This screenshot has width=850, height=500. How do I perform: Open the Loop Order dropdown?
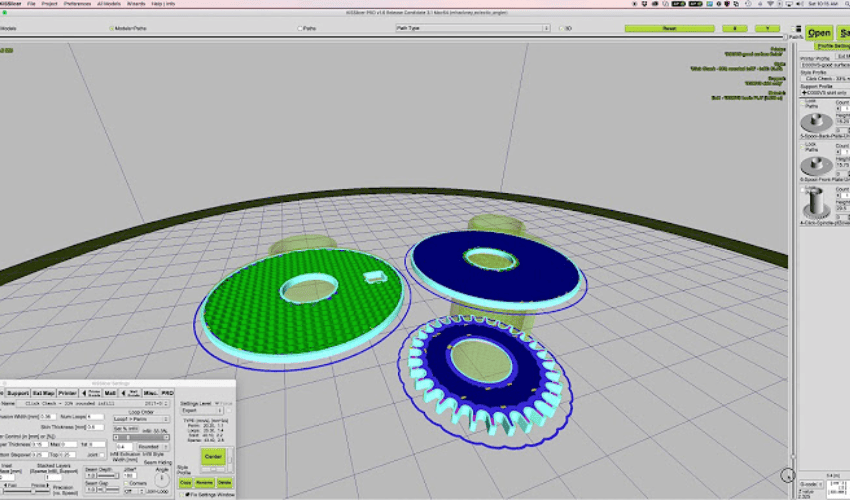pos(141,419)
